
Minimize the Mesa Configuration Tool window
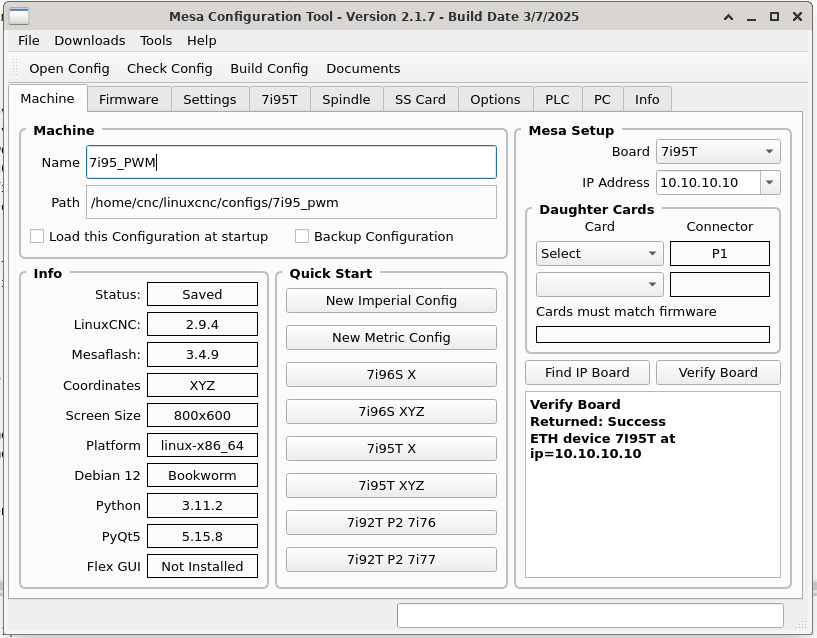point(751,17)
